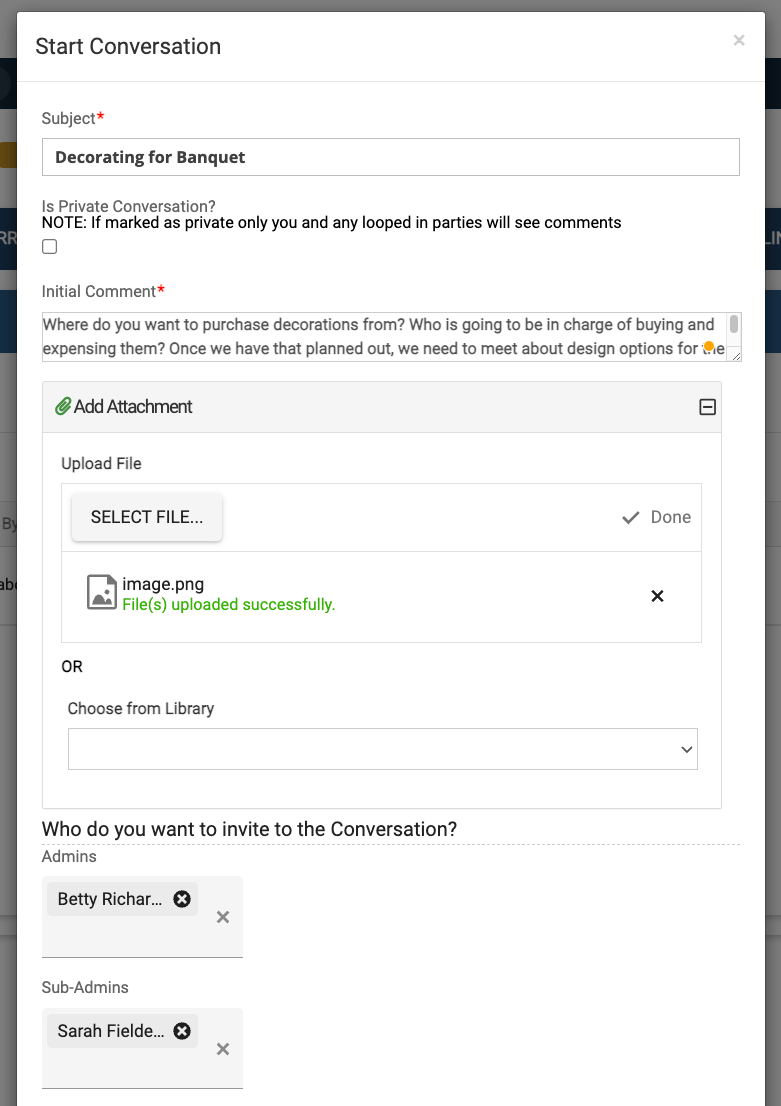Open the Choose from Library dropdown

tap(382, 749)
